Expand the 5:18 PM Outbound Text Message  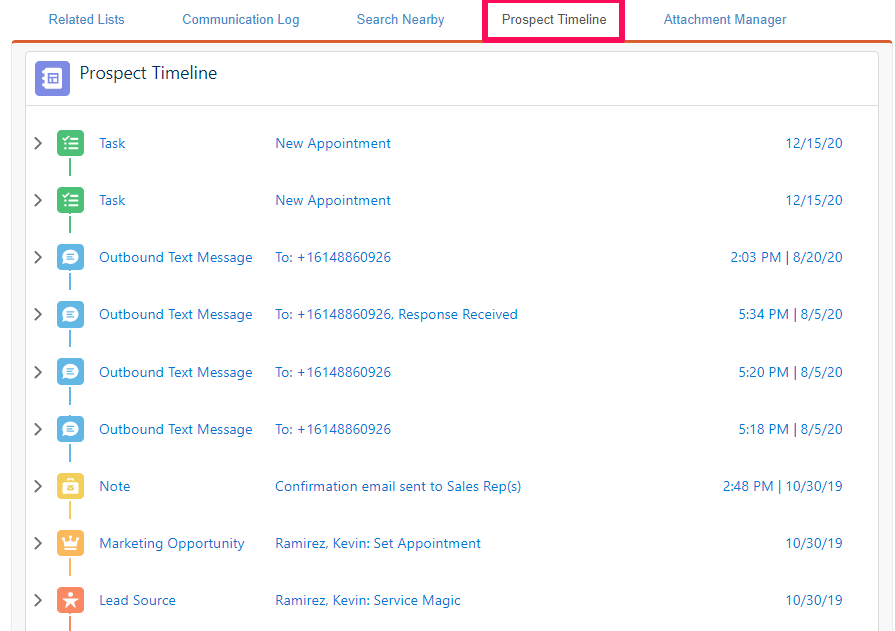pyautogui.click(x=38, y=429)
